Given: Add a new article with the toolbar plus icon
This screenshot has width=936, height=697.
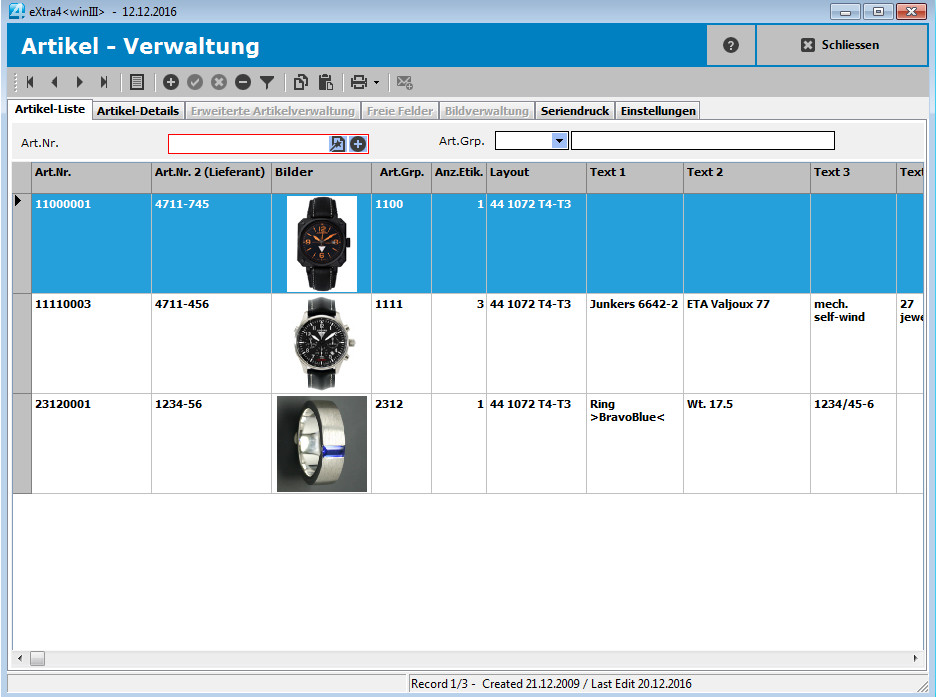Looking at the screenshot, I should (x=171, y=82).
